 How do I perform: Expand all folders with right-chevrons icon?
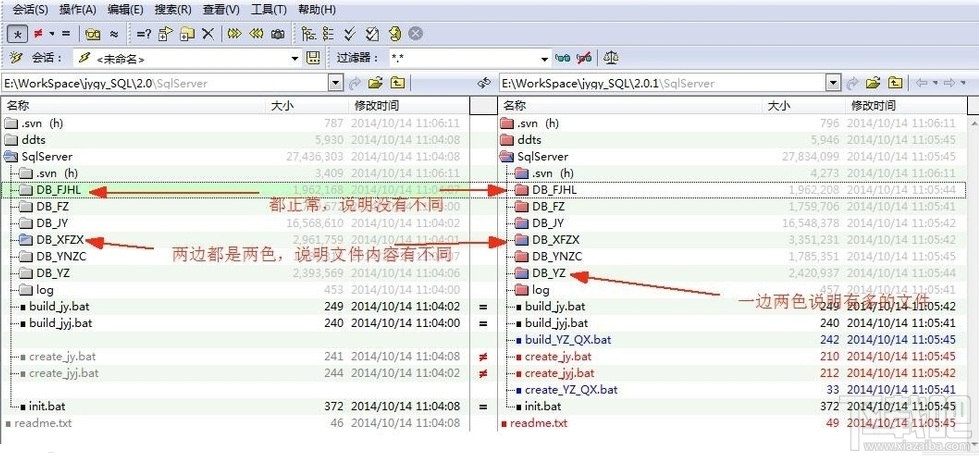click(234, 34)
